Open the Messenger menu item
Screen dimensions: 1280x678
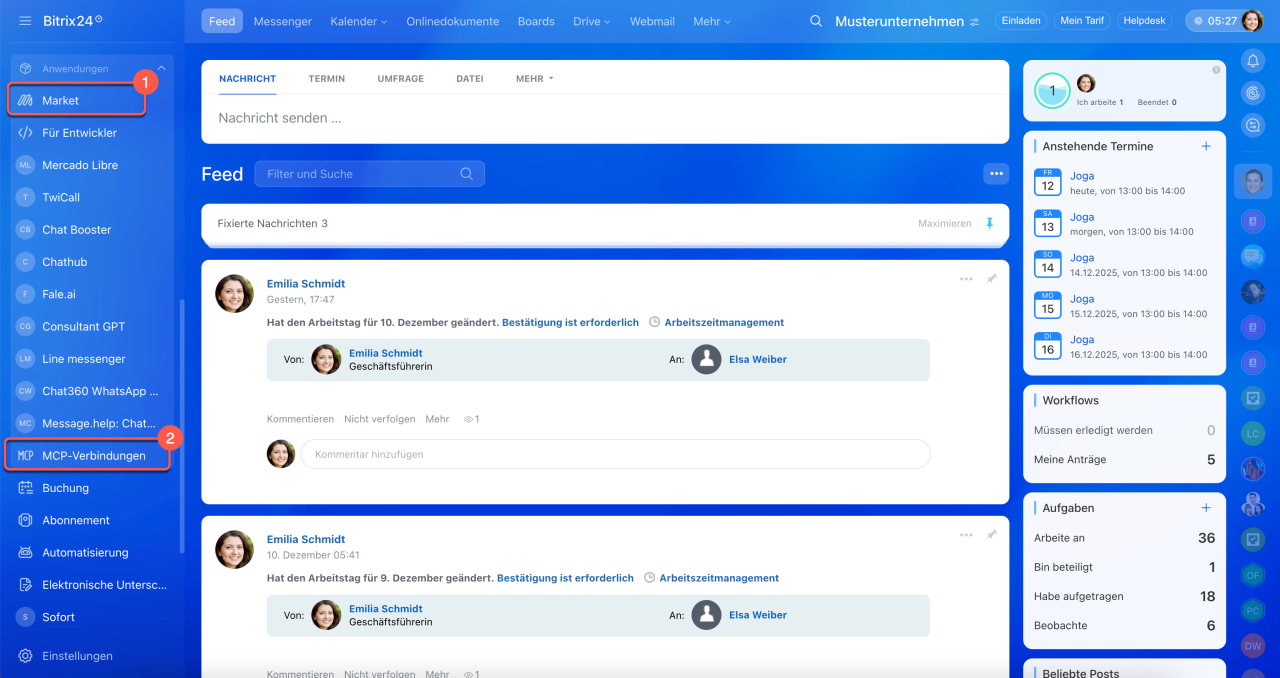[x=282, y=21]
